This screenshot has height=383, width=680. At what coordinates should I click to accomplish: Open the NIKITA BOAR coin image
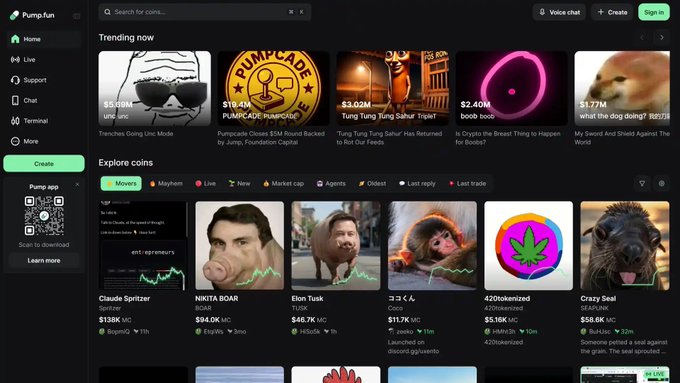point(240,246)
